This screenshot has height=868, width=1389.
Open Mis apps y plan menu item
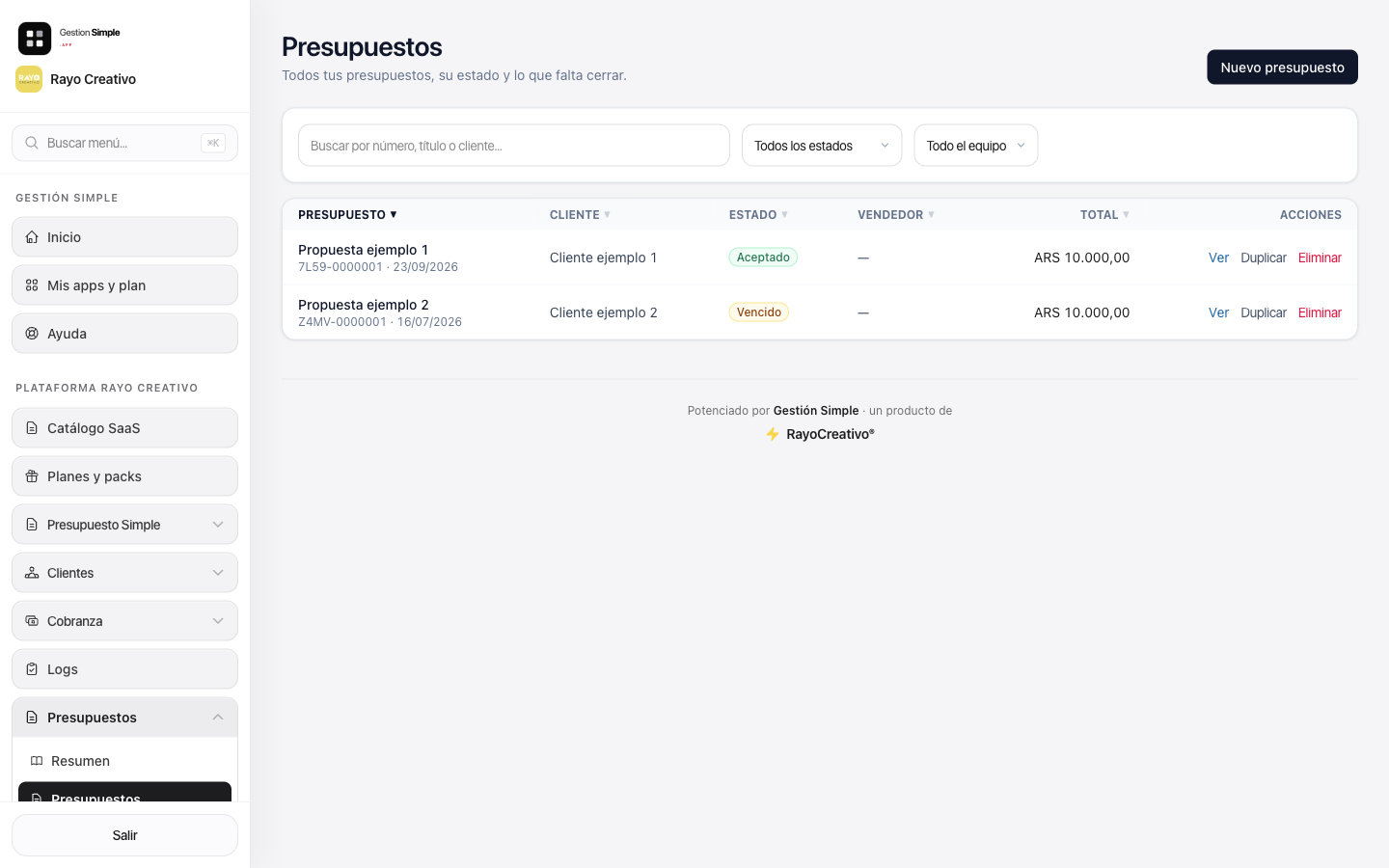click(x=124, y=285)
